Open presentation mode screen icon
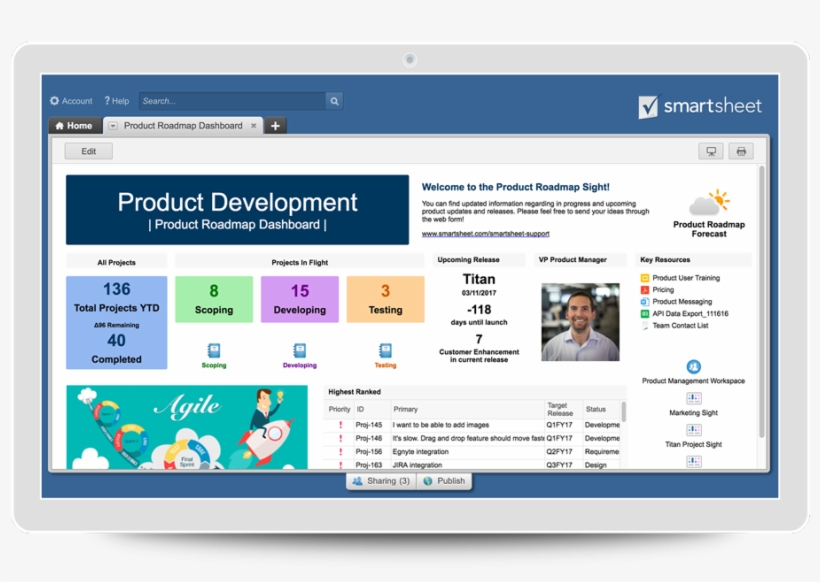 click(x=711, y=151)
